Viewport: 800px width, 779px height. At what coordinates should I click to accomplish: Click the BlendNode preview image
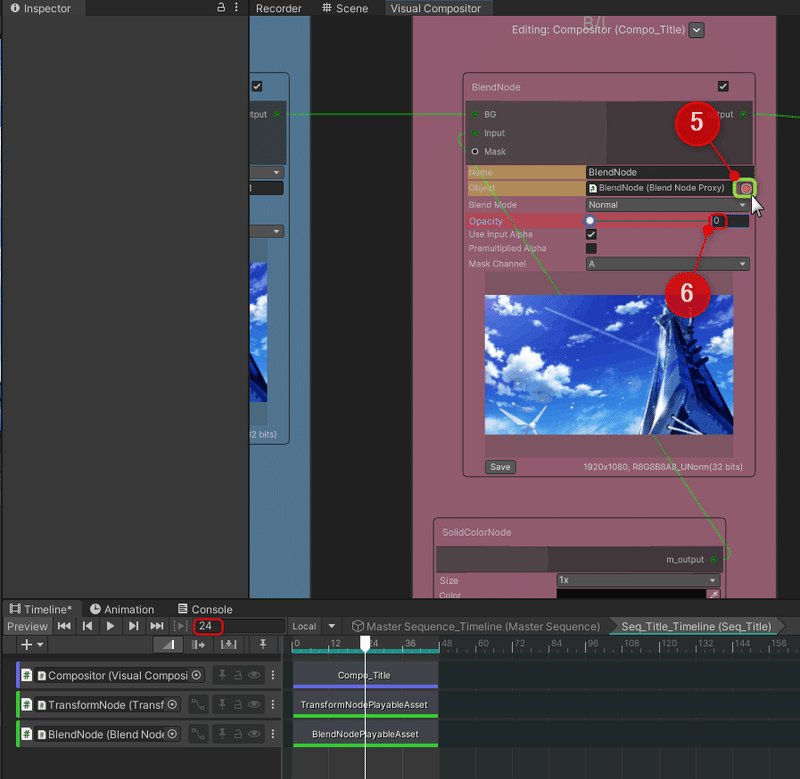[x=609, y=365]
